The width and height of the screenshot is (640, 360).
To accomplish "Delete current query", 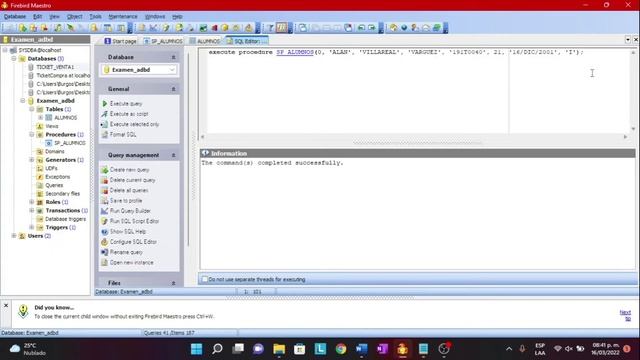I will coord(132,180).
